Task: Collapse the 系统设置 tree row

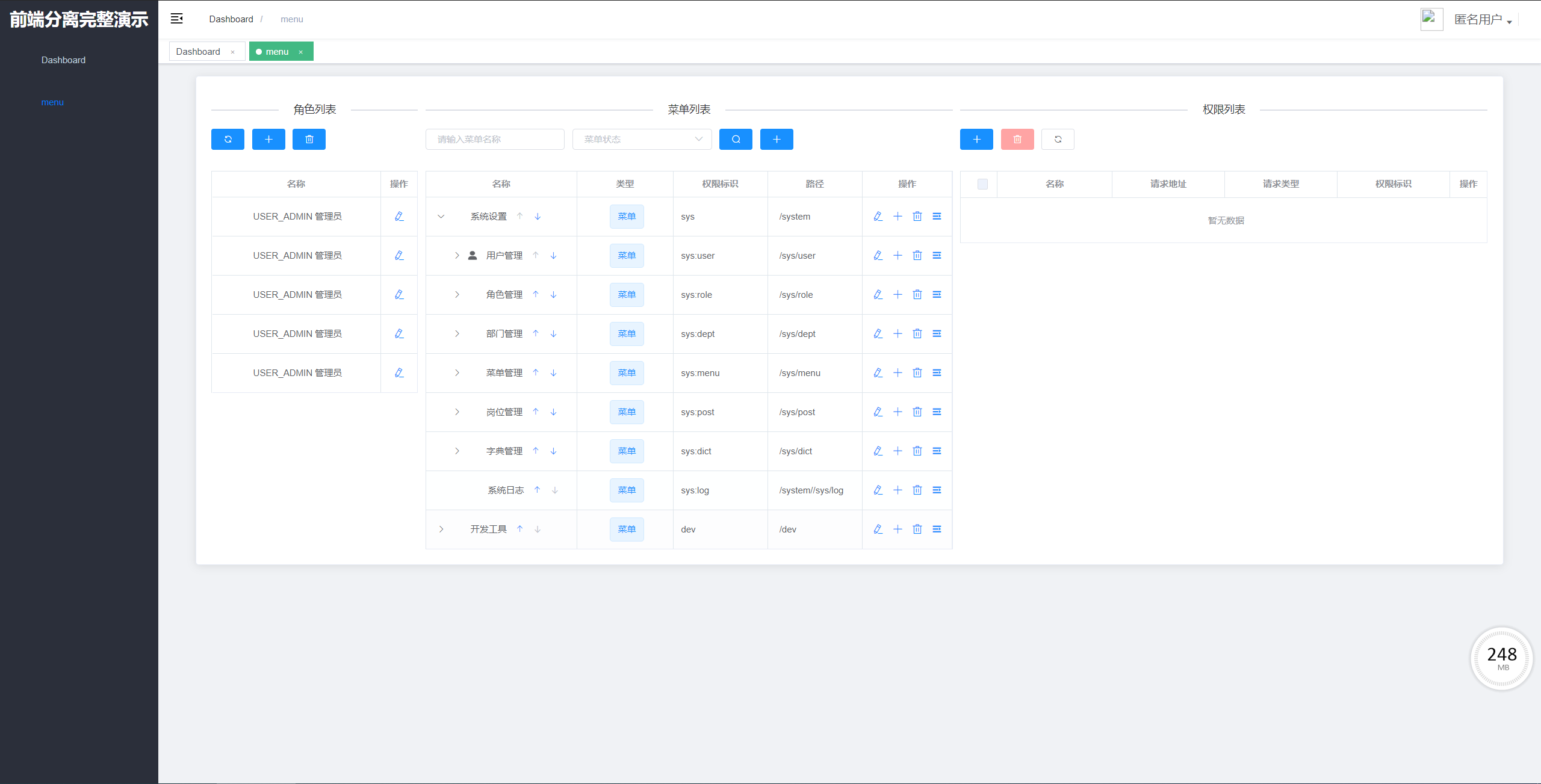Action: [x=441, y=216]
